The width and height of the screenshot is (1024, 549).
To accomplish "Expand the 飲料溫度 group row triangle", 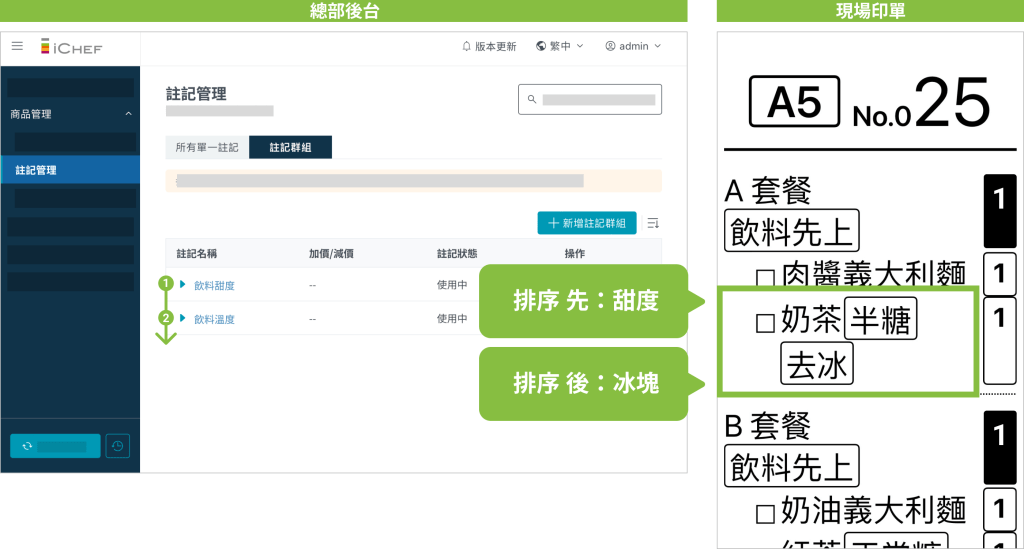I will (x=183, y=319).
